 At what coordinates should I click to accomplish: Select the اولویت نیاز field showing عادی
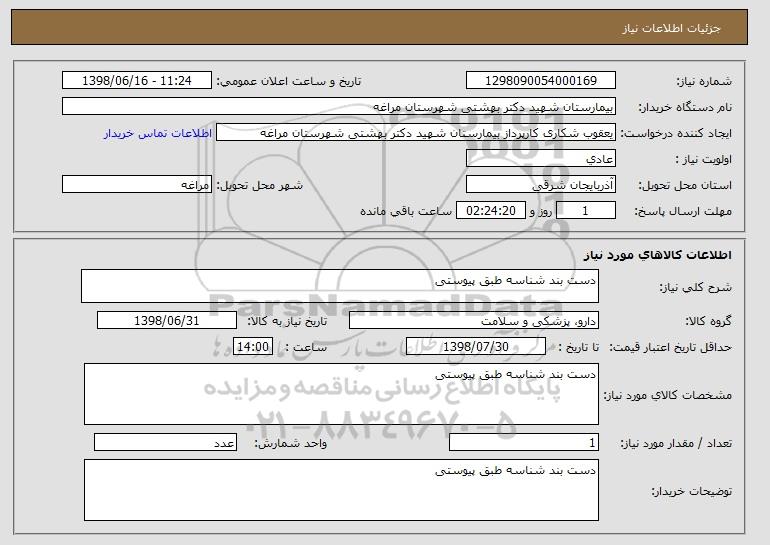tap(541, 159)
